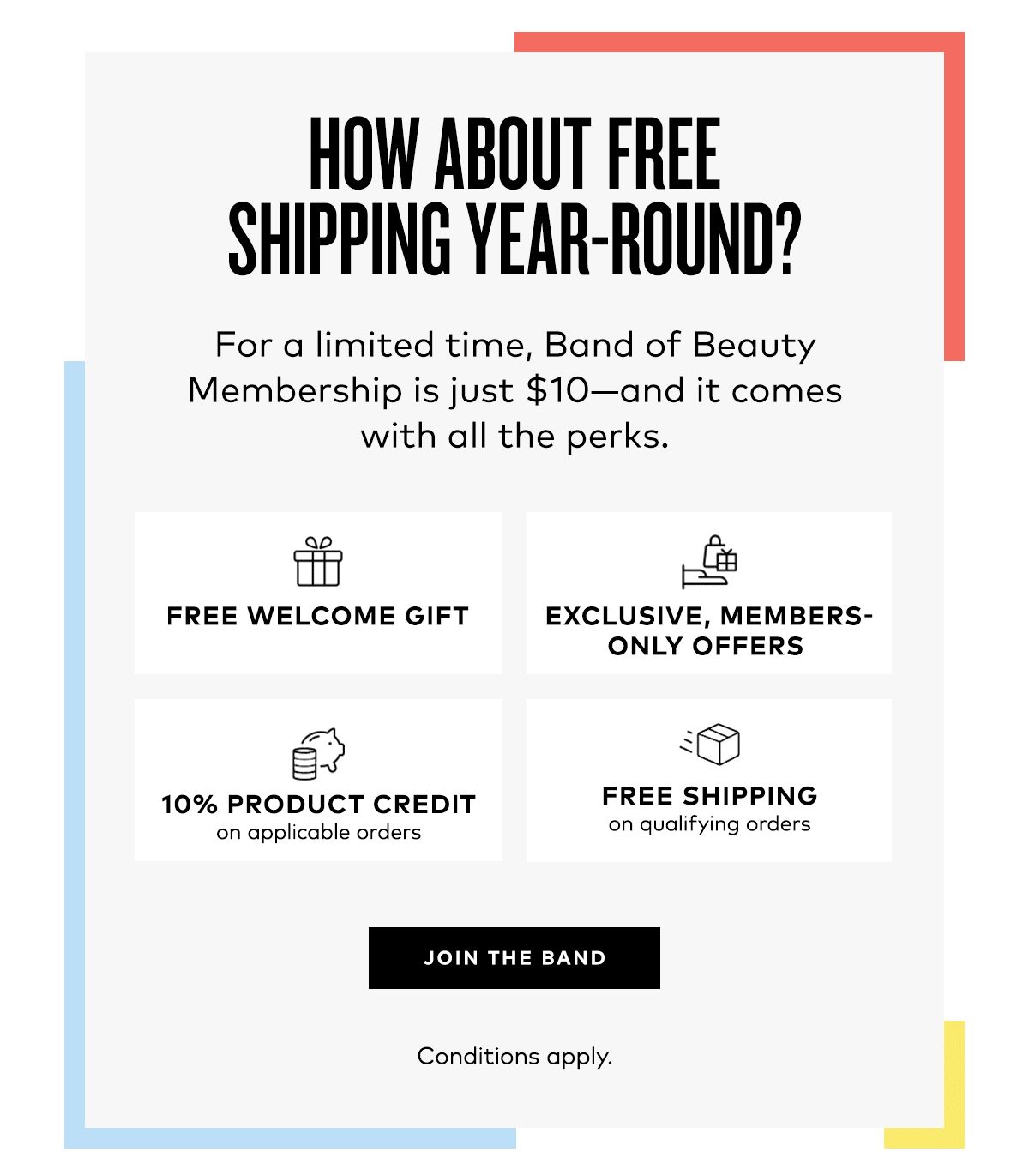Click the 'on qualifying orders' subtext
1029x1176 pixels.
pos(710,824)
